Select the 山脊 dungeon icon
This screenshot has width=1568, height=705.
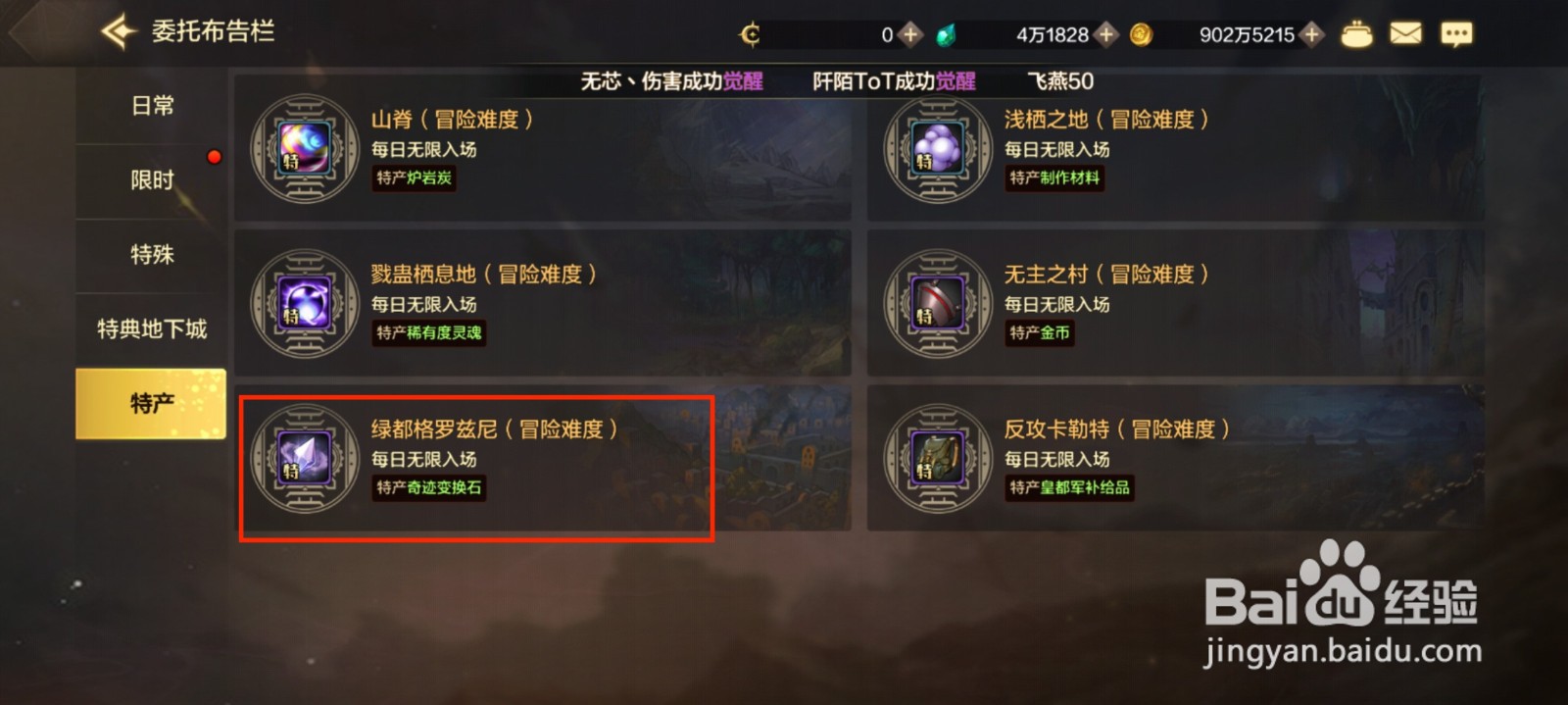click(305, 148)
